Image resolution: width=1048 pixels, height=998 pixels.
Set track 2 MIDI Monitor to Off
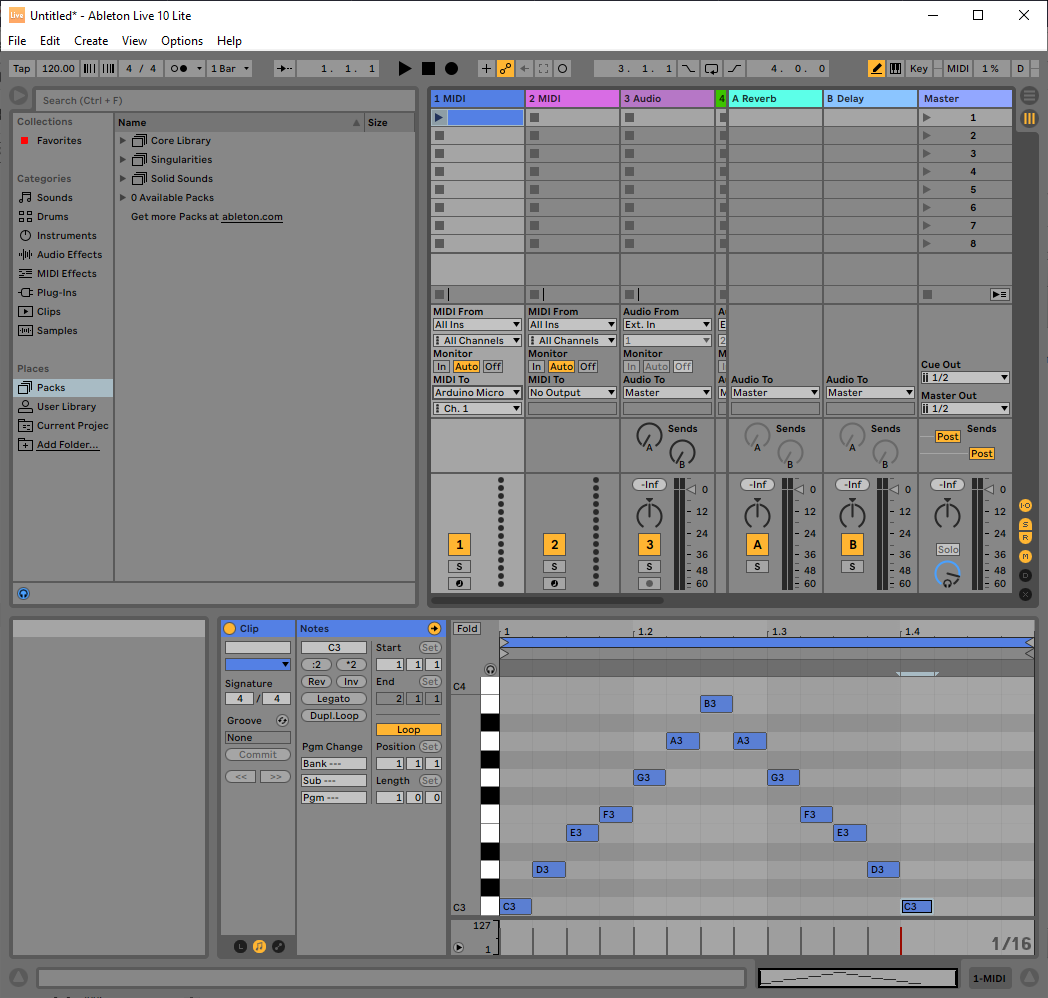588,366
